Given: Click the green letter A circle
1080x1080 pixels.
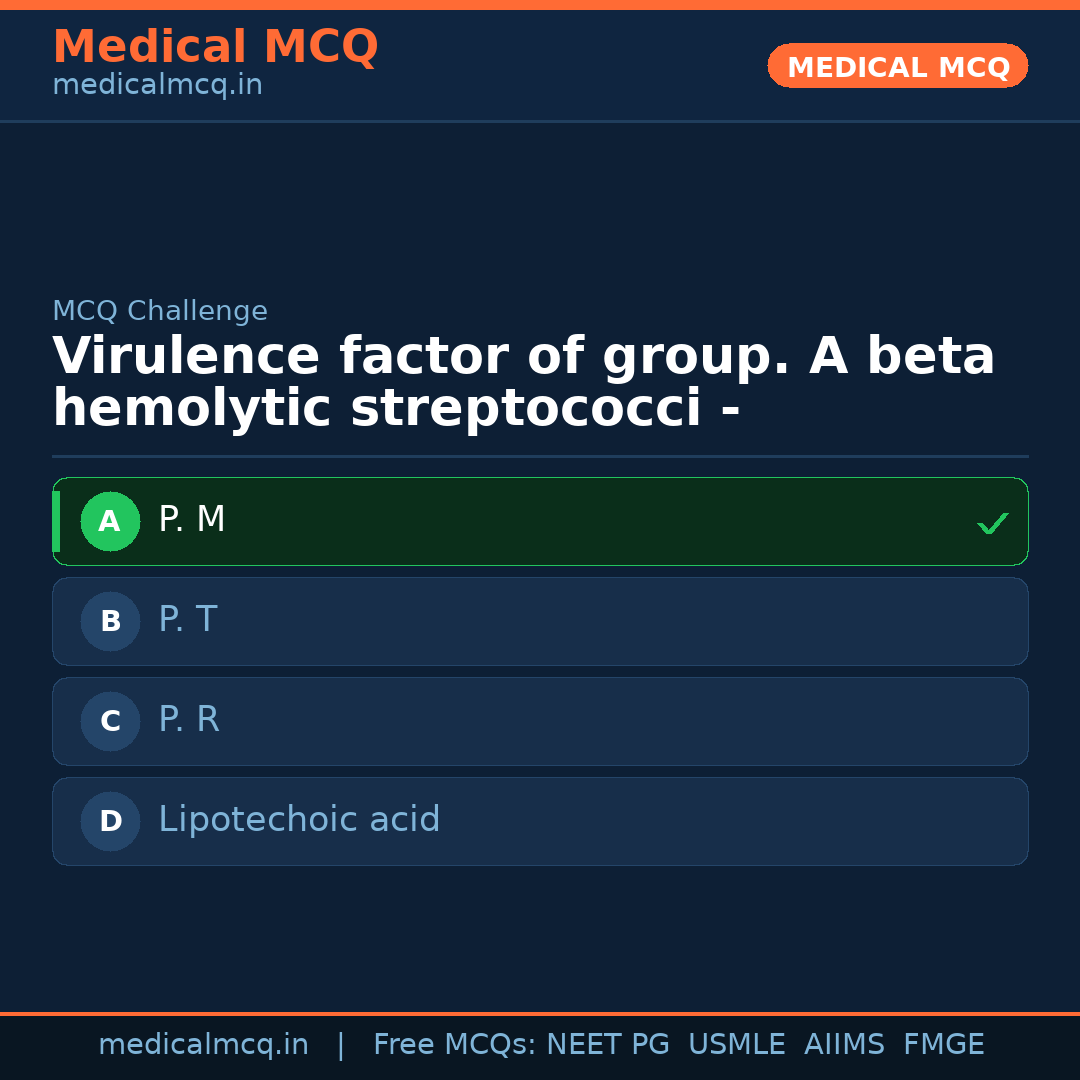Looking at the screenshot, I should click(110, 521).
